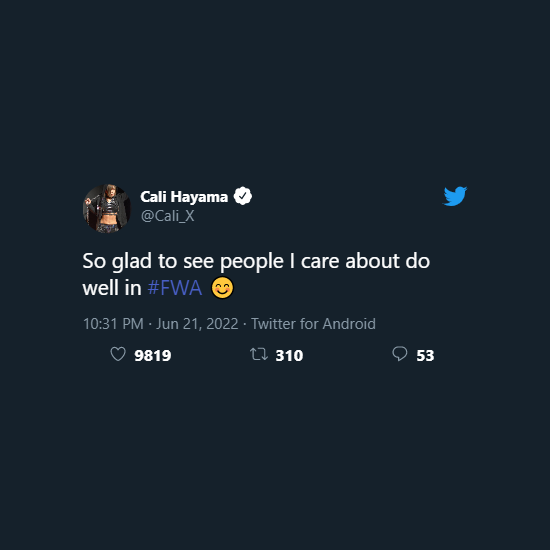Click the phrase 'care about do'
This screenshot has height=550, width=550.
point(365,261)
